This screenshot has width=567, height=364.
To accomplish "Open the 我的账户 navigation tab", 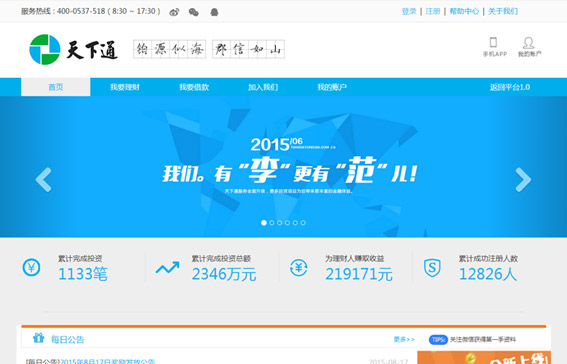I will [332, 87].
